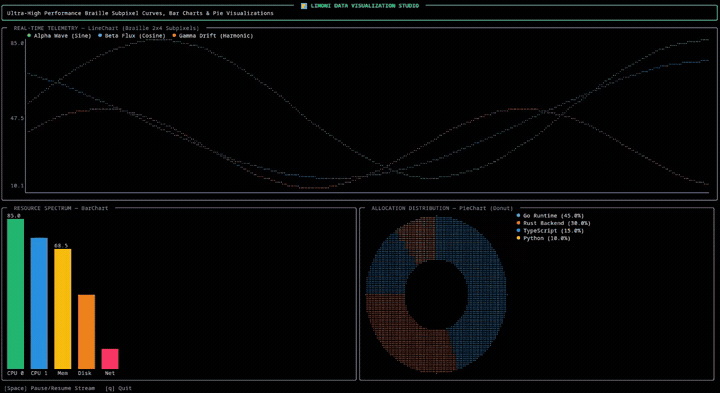Select the Python legend dot
Viewport: 720px width, 393px height.
[519, 238]
